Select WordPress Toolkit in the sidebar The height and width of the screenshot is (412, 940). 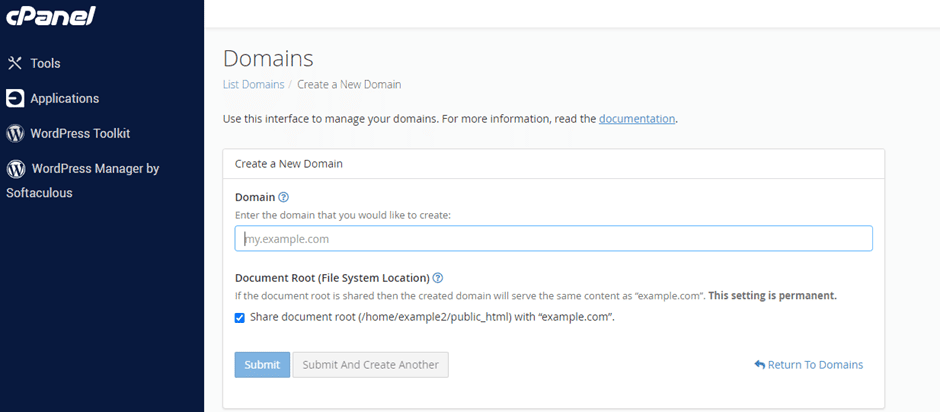(x=80, y=133)
